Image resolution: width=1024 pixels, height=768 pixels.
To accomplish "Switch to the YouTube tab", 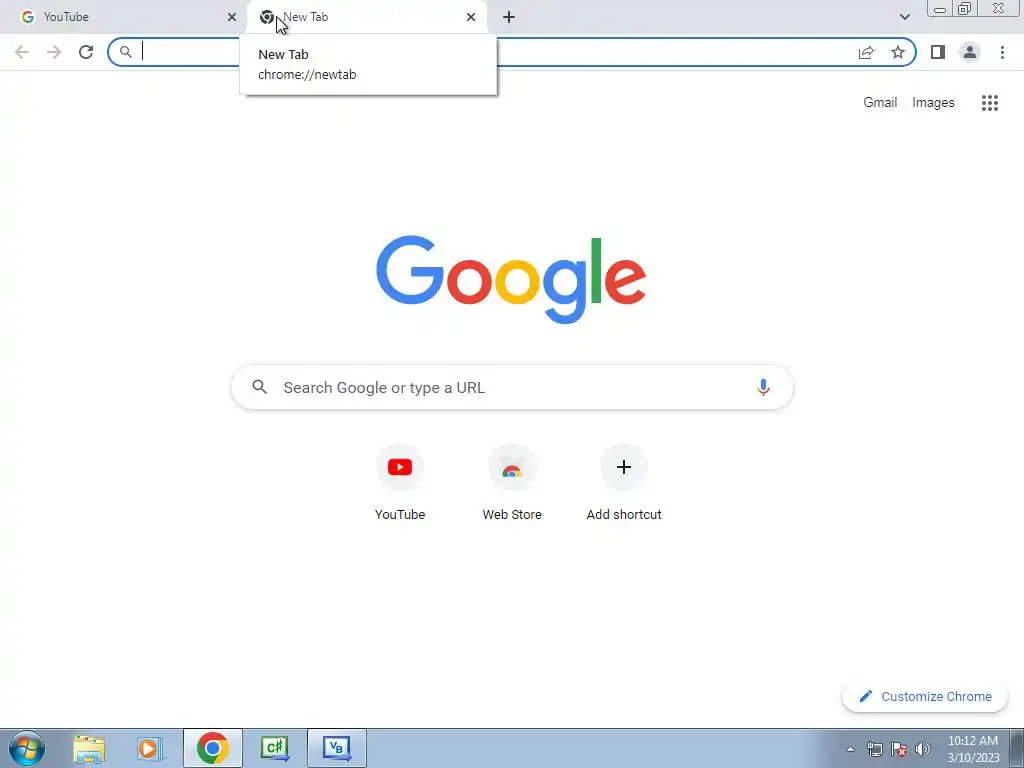I will pyautogui.click(x=123, y=17).
